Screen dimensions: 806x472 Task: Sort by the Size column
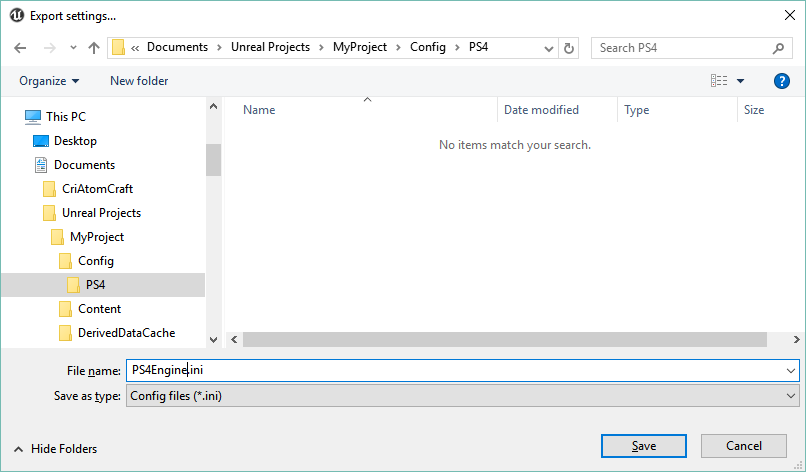click(x=754, y=110)
